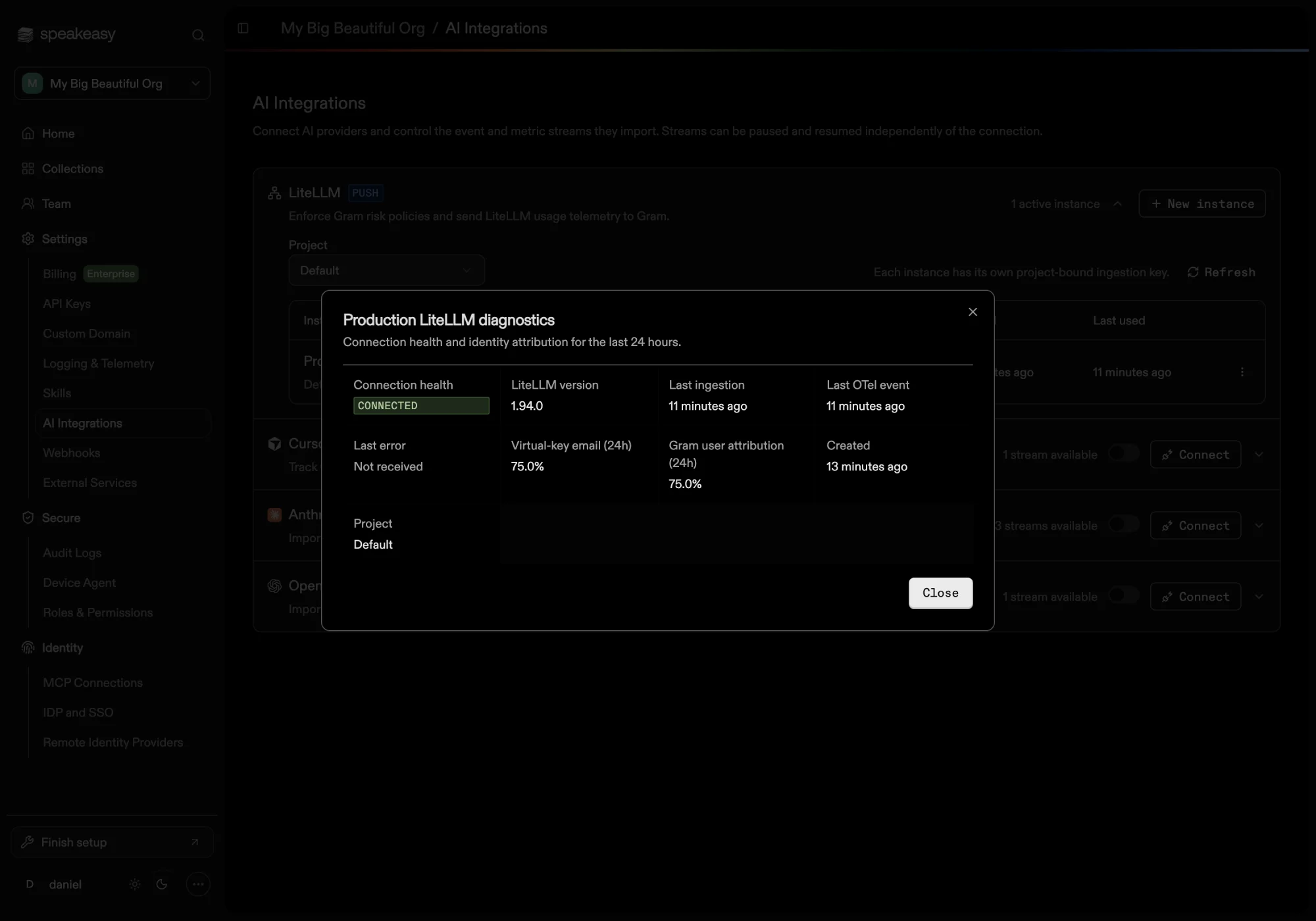1316x921 pixels.
Task: Expand the Anthropic integration row
Action: tap(1259, 526)
